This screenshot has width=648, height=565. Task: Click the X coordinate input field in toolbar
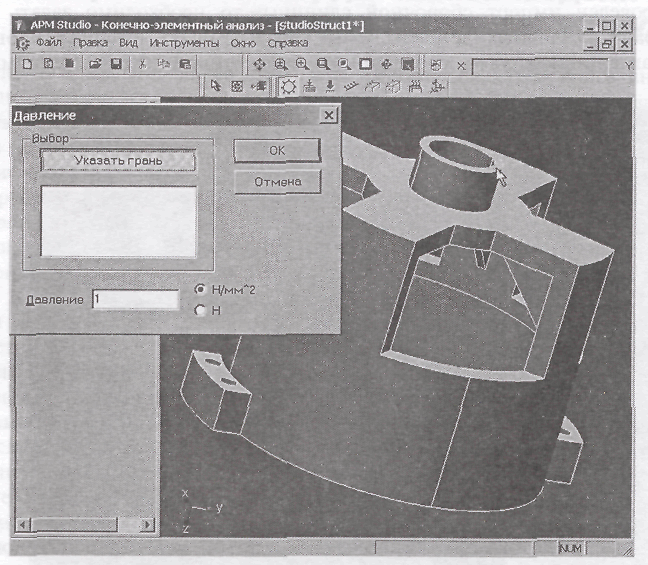[540, 67]
